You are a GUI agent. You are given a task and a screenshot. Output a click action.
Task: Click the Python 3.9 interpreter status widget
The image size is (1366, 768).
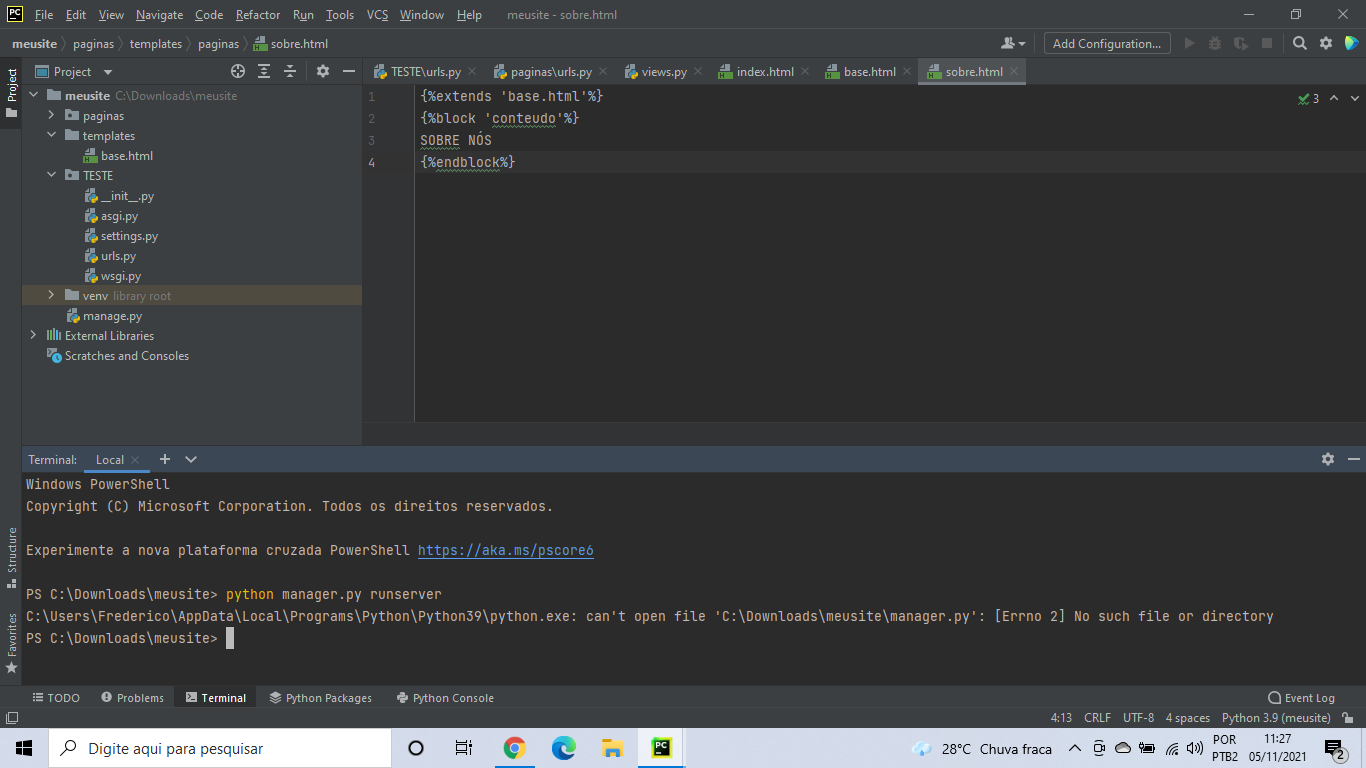click(1276, 718)
